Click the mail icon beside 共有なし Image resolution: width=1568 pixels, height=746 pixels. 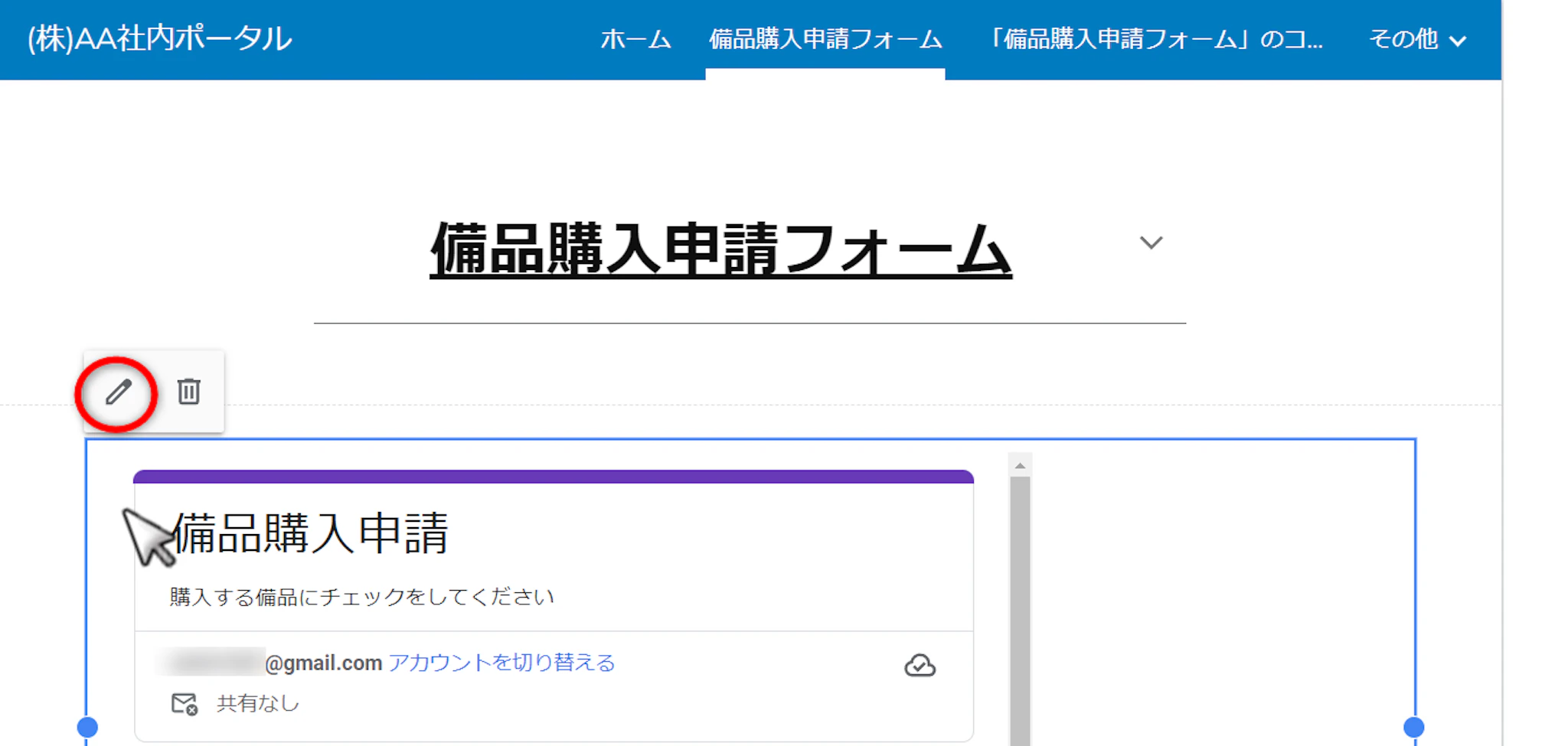184,704
